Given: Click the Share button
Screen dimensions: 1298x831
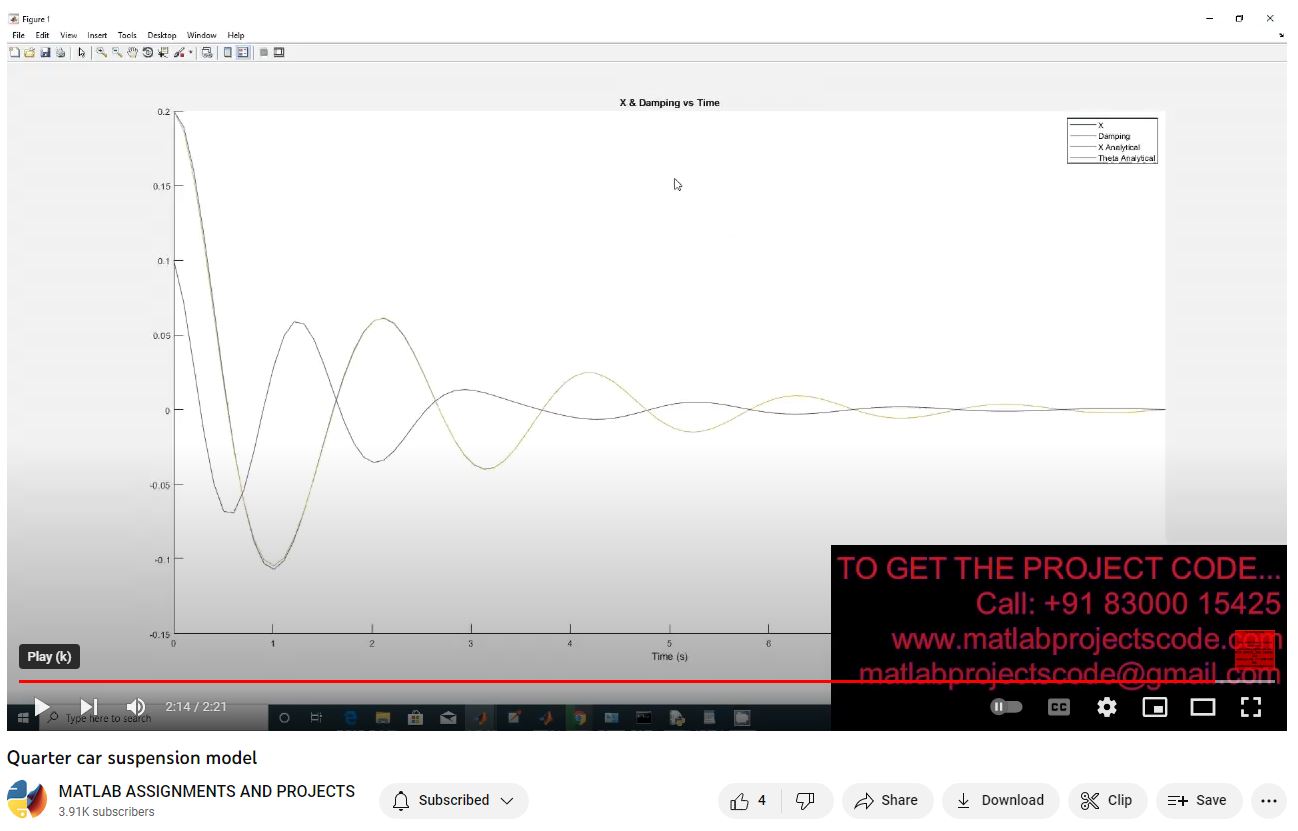Looking at the screenshot, I should click(x=887, y=800).
